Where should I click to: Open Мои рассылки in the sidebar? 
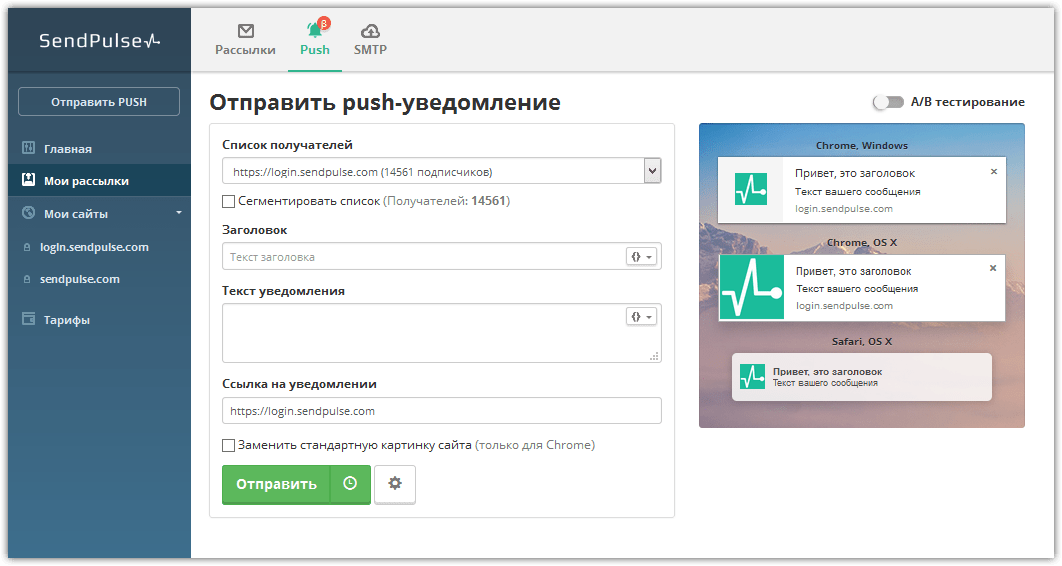click(86, 181)
